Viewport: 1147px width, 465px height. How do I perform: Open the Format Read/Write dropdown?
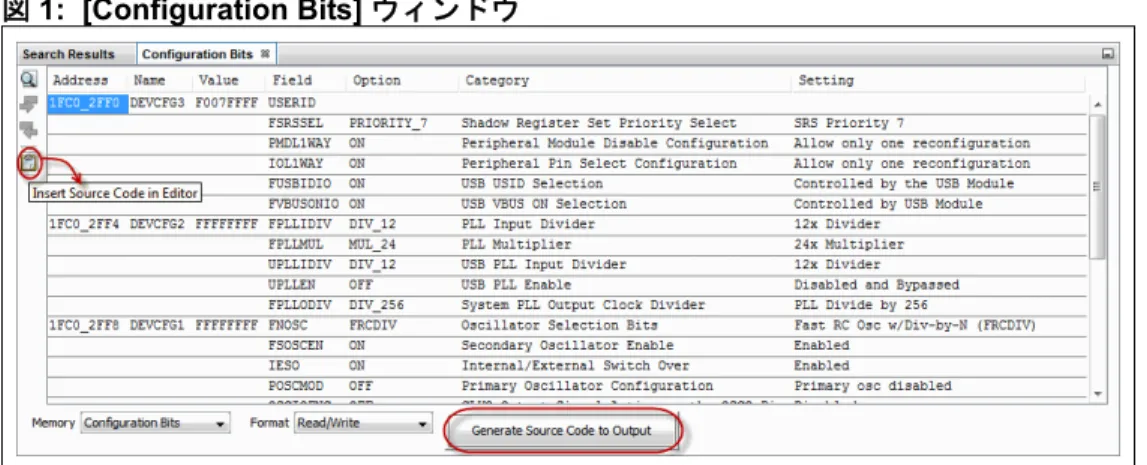point(363,423)
